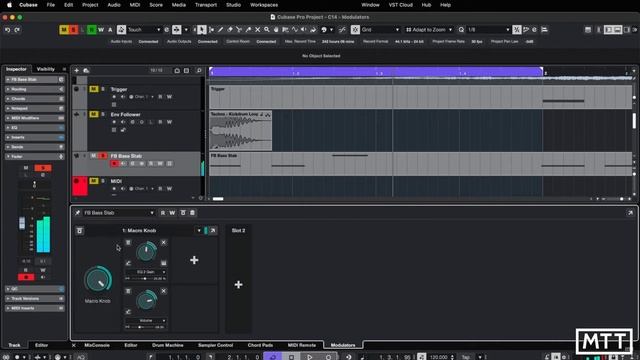Open track search magnifier in track list

199,71
